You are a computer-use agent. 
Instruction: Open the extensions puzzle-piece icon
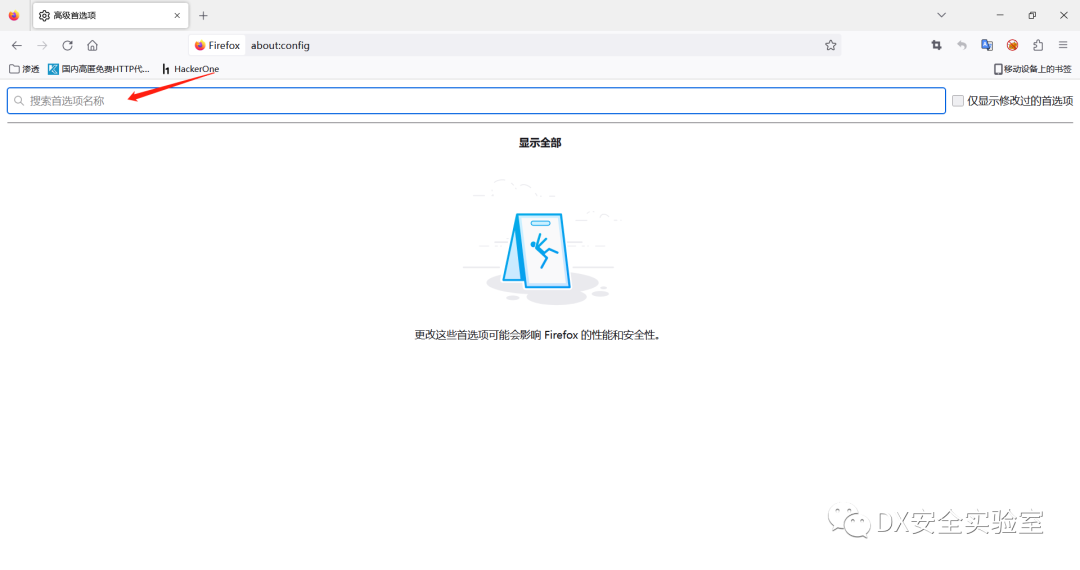tap(1038, 45)
